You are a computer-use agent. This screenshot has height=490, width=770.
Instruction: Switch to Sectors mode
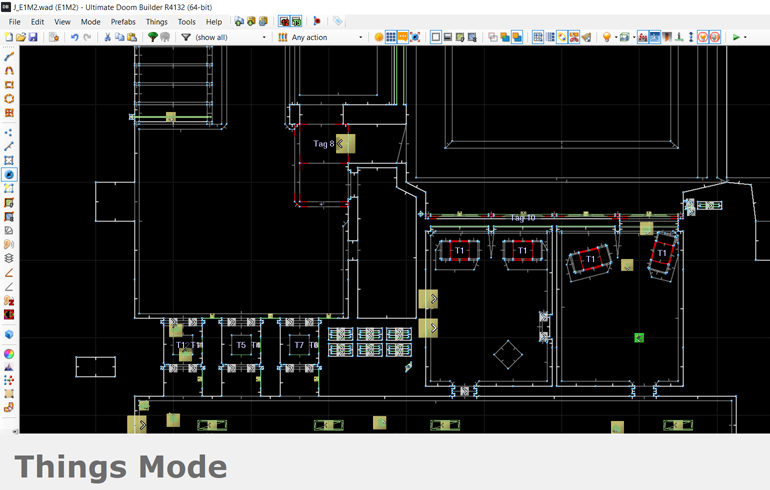pos(9,161)
